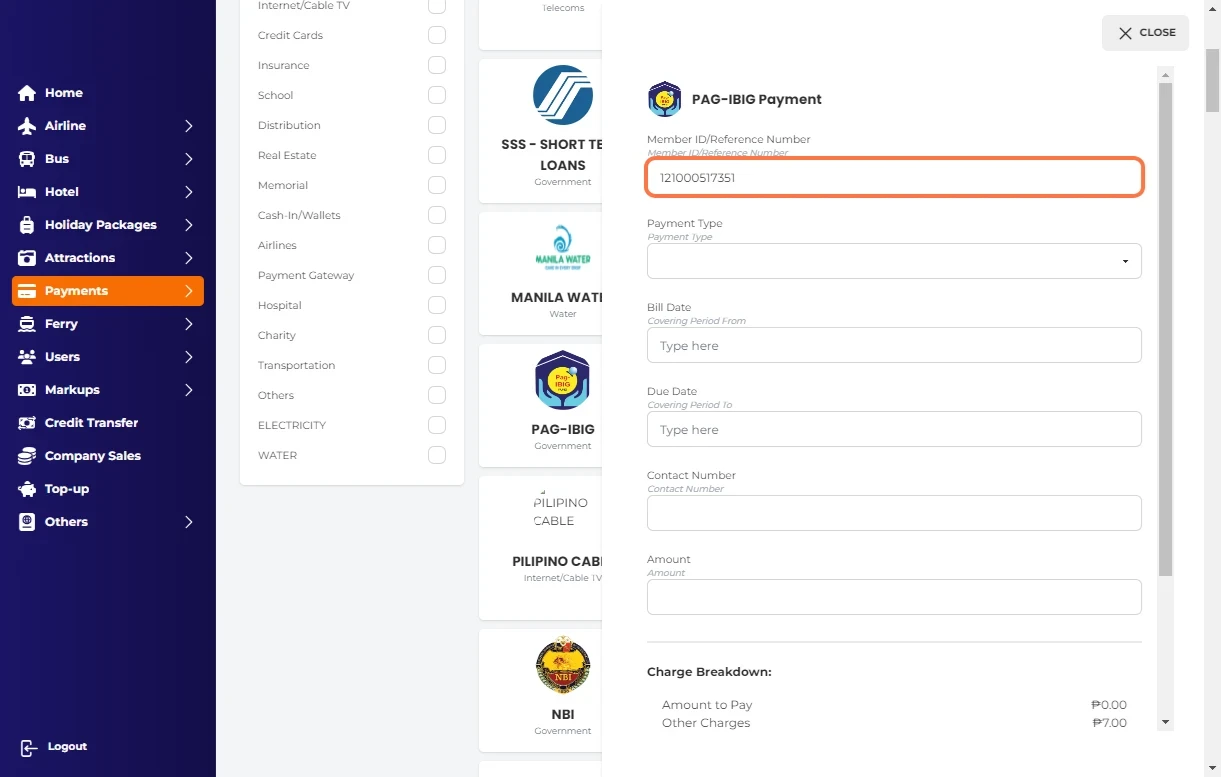Open the Payment Type dropdown
The height and width of the screenshot is (777, 1221).
pos(893,261)
